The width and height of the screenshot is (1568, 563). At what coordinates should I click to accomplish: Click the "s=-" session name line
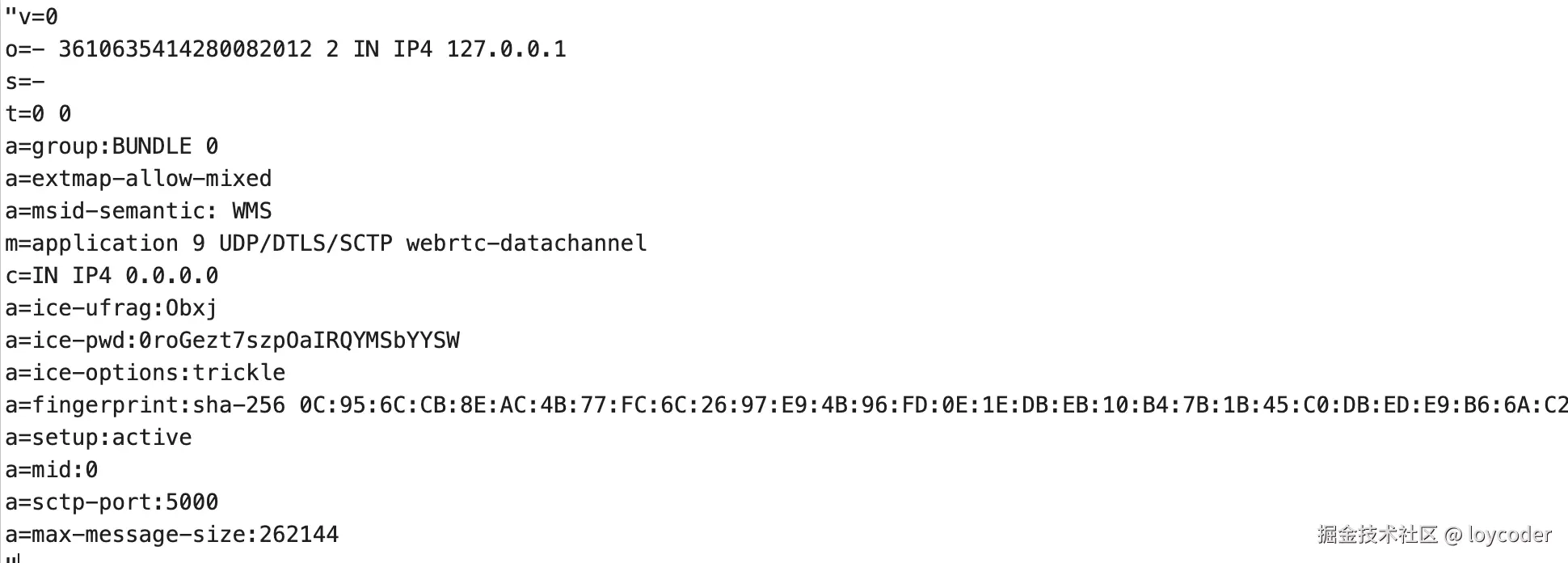(25, 82)
